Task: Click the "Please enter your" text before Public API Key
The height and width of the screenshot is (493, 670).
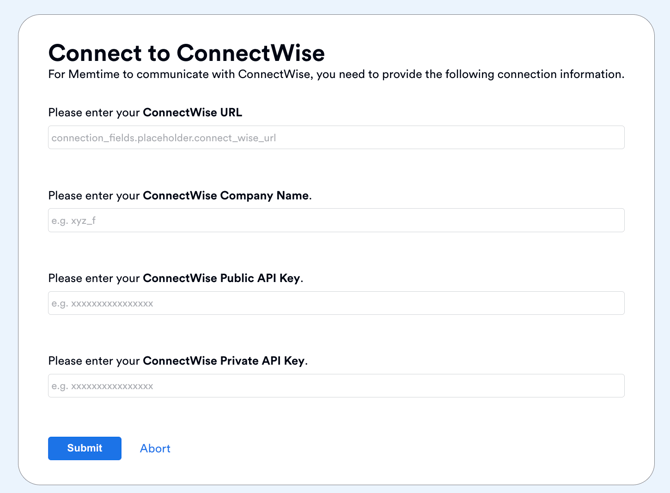Action: (94, 278)
